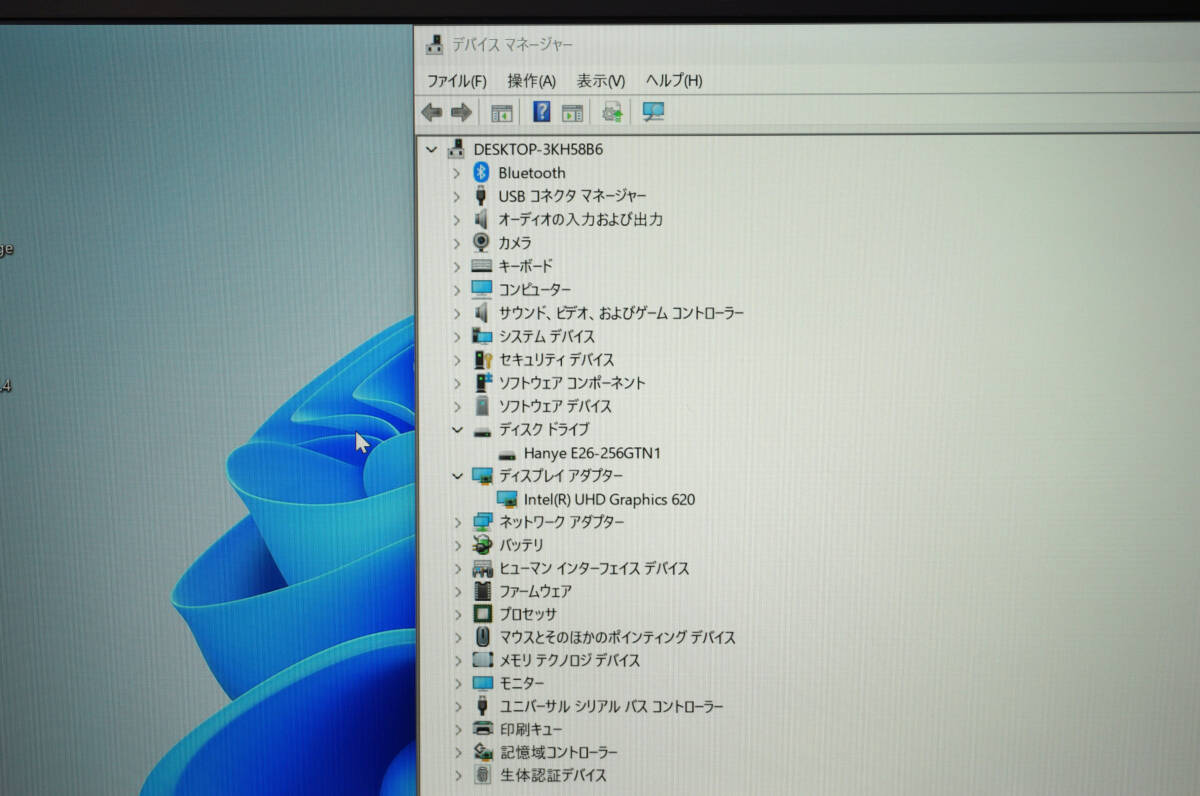Click the Forward arrow toolbar icon

tap(461, 113)
